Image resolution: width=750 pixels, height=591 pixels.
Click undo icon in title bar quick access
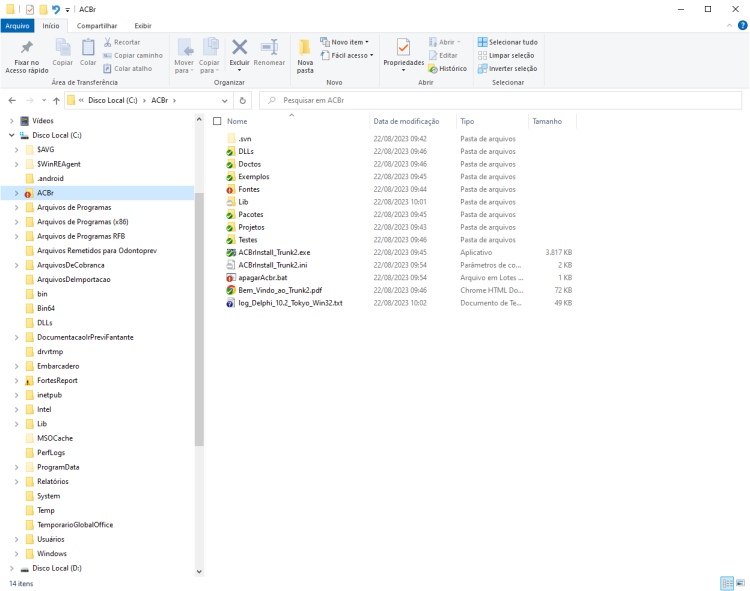tap(56, 9)
